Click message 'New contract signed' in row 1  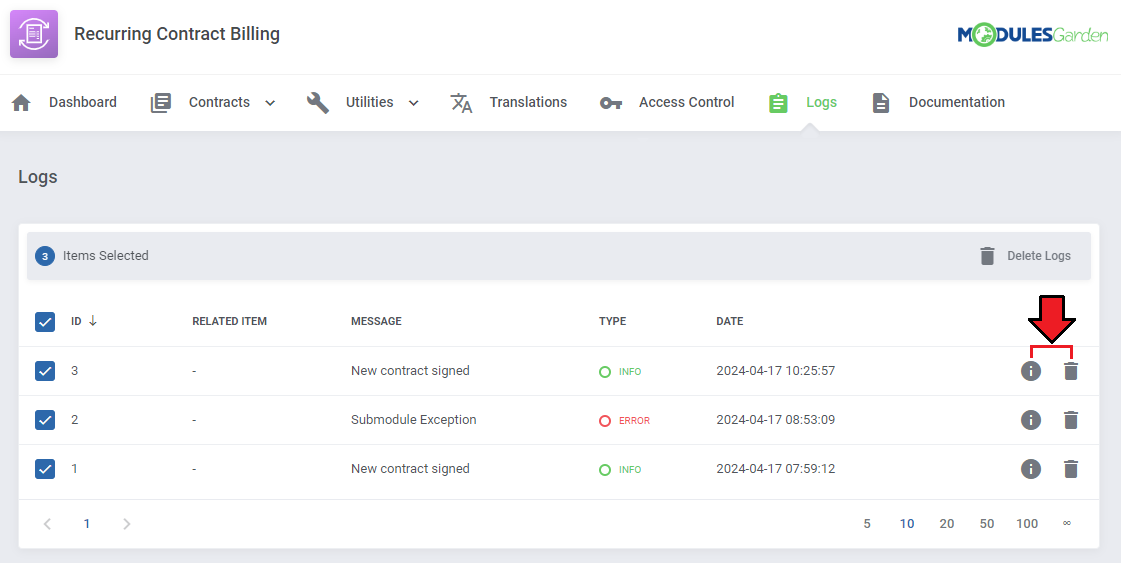tap(410, 469)
